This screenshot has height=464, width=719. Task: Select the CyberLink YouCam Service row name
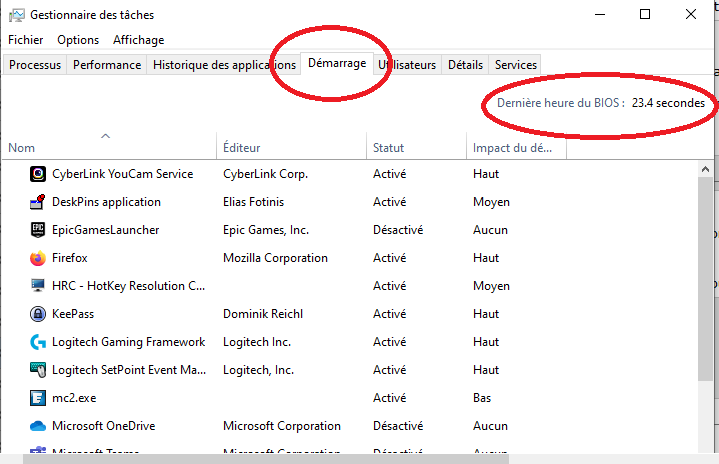click(x=122, y=174)
